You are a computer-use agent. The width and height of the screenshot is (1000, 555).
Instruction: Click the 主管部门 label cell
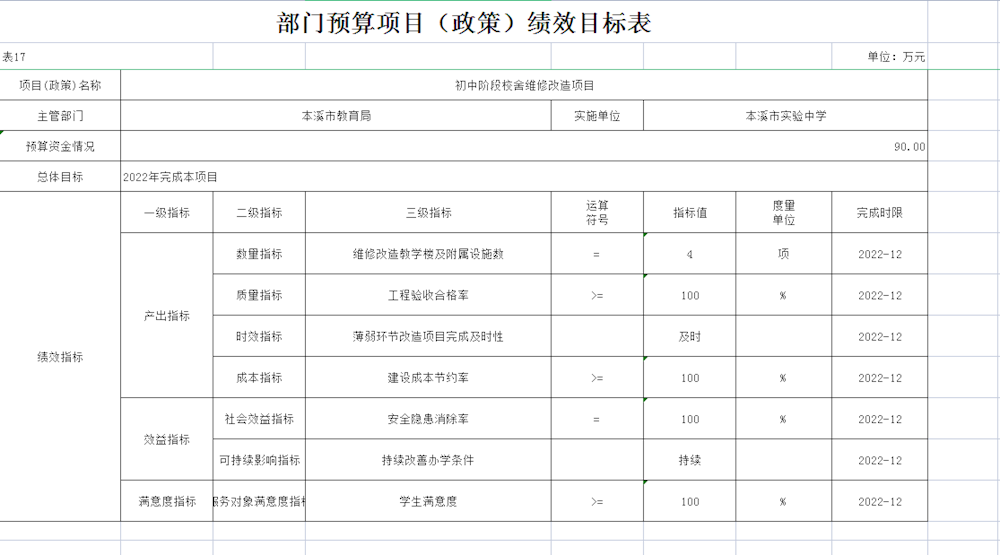pos(60,116)
